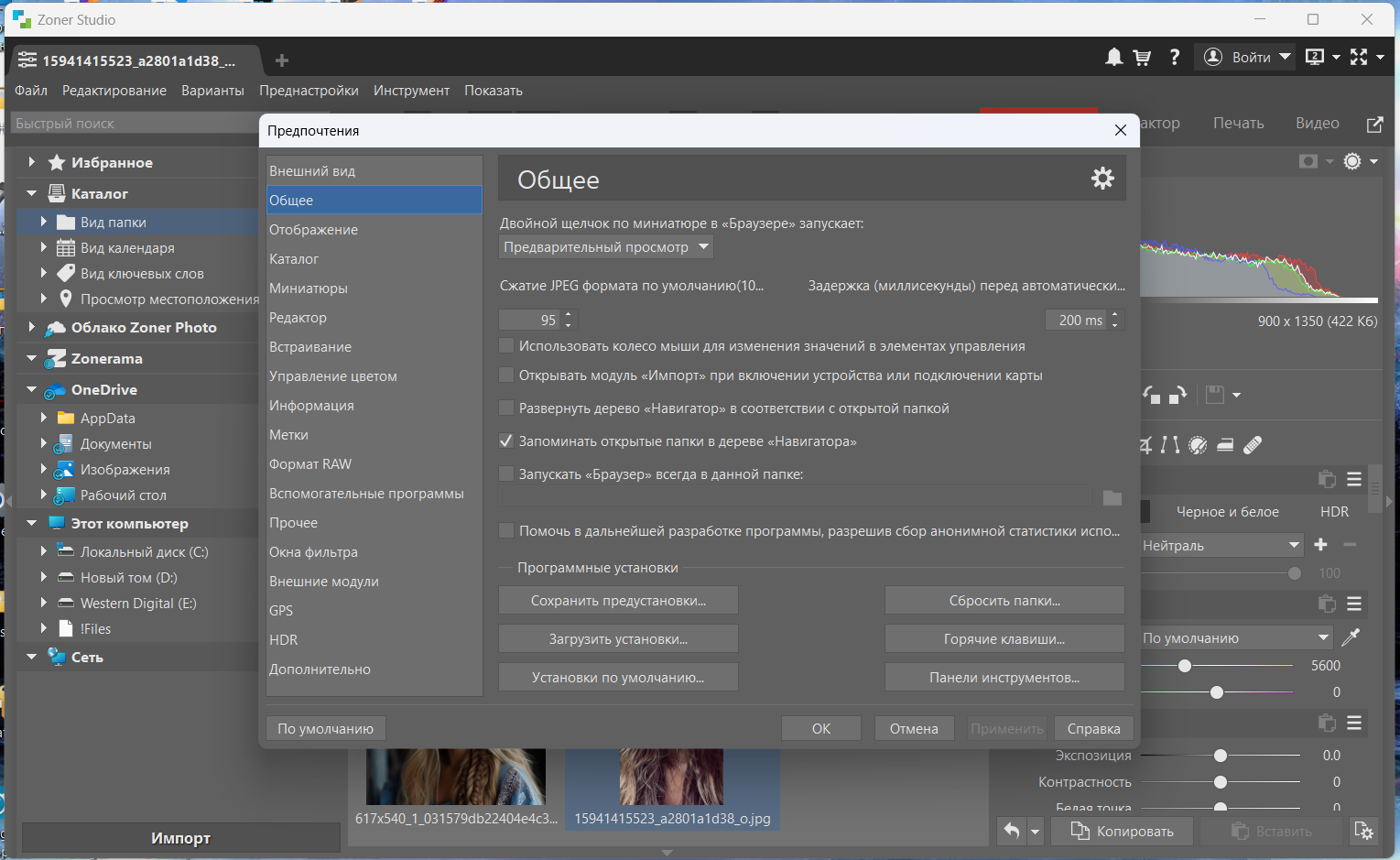Screen dimensions: 1400x860
Task: Click the question mark help icon
Action: pyautogui.click(x=1174, y=58)
